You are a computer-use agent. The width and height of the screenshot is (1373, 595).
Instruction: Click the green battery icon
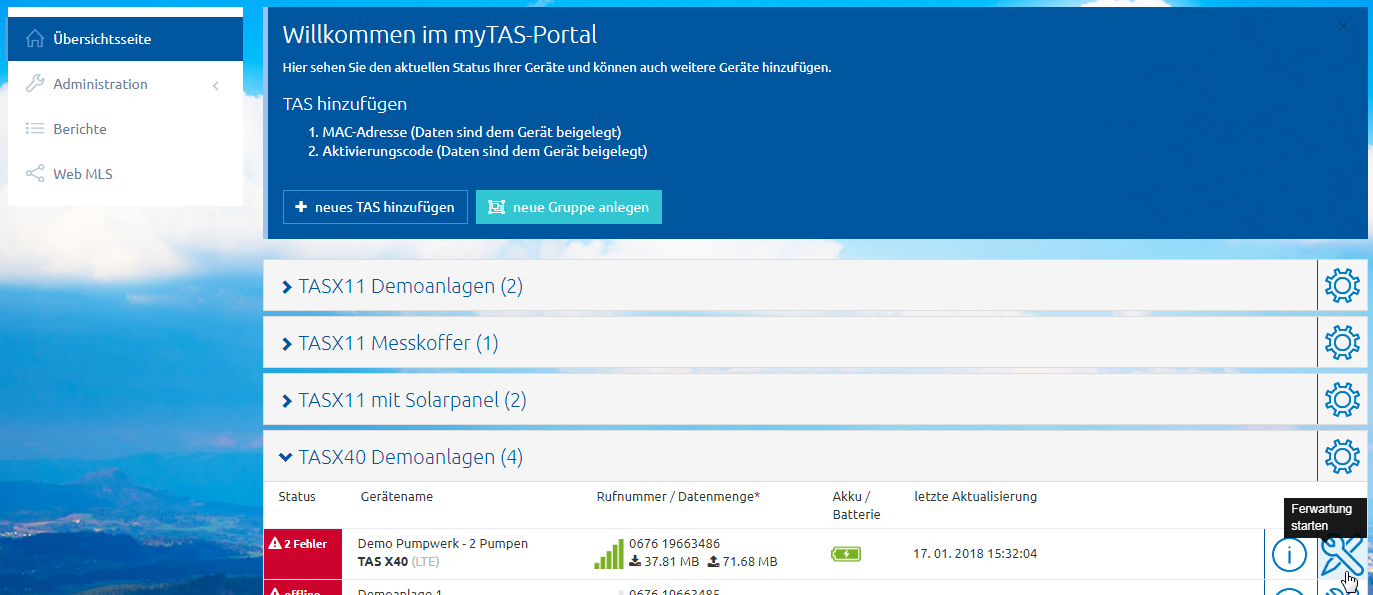[x=846, y=553]
